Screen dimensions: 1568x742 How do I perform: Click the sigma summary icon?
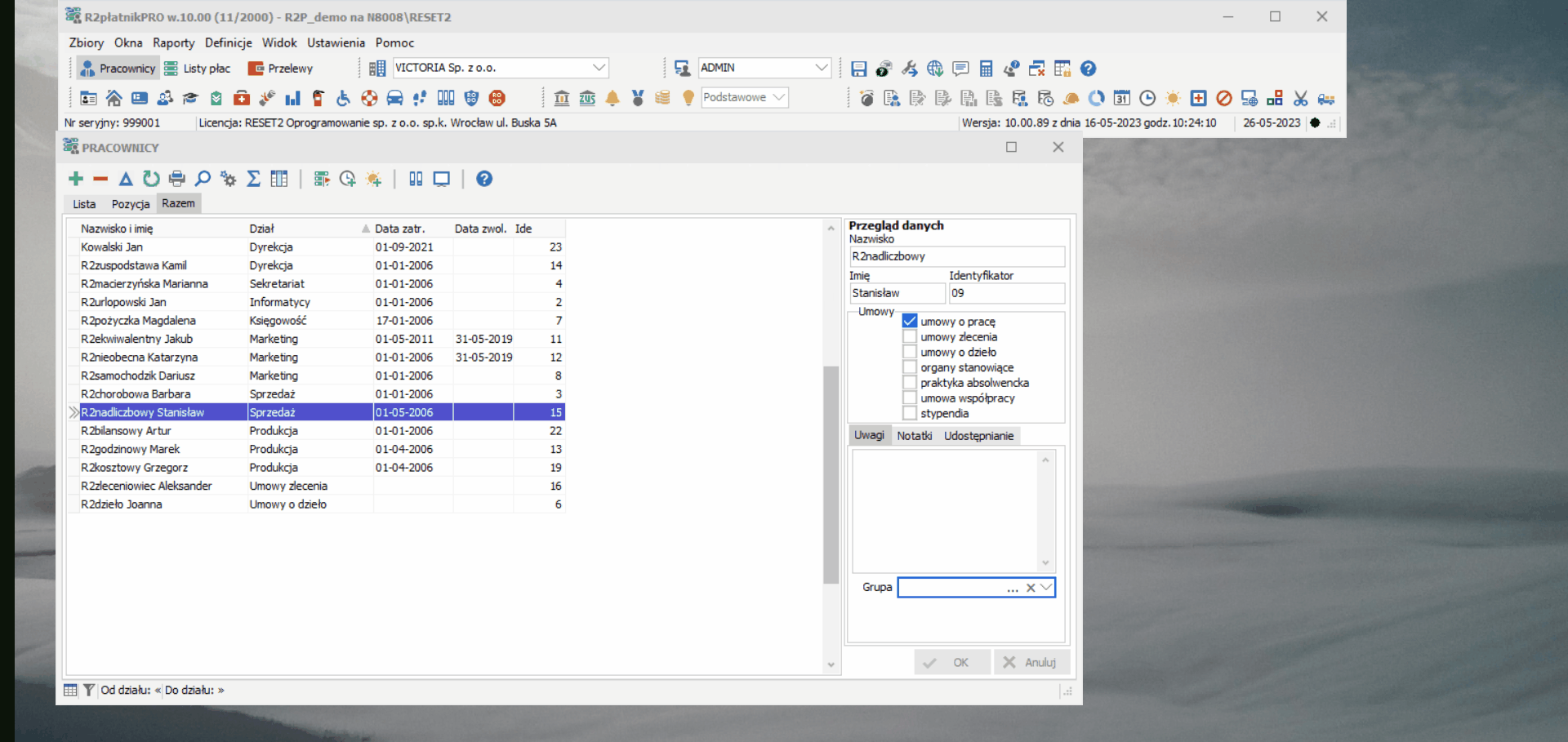[x=254, y=179]
